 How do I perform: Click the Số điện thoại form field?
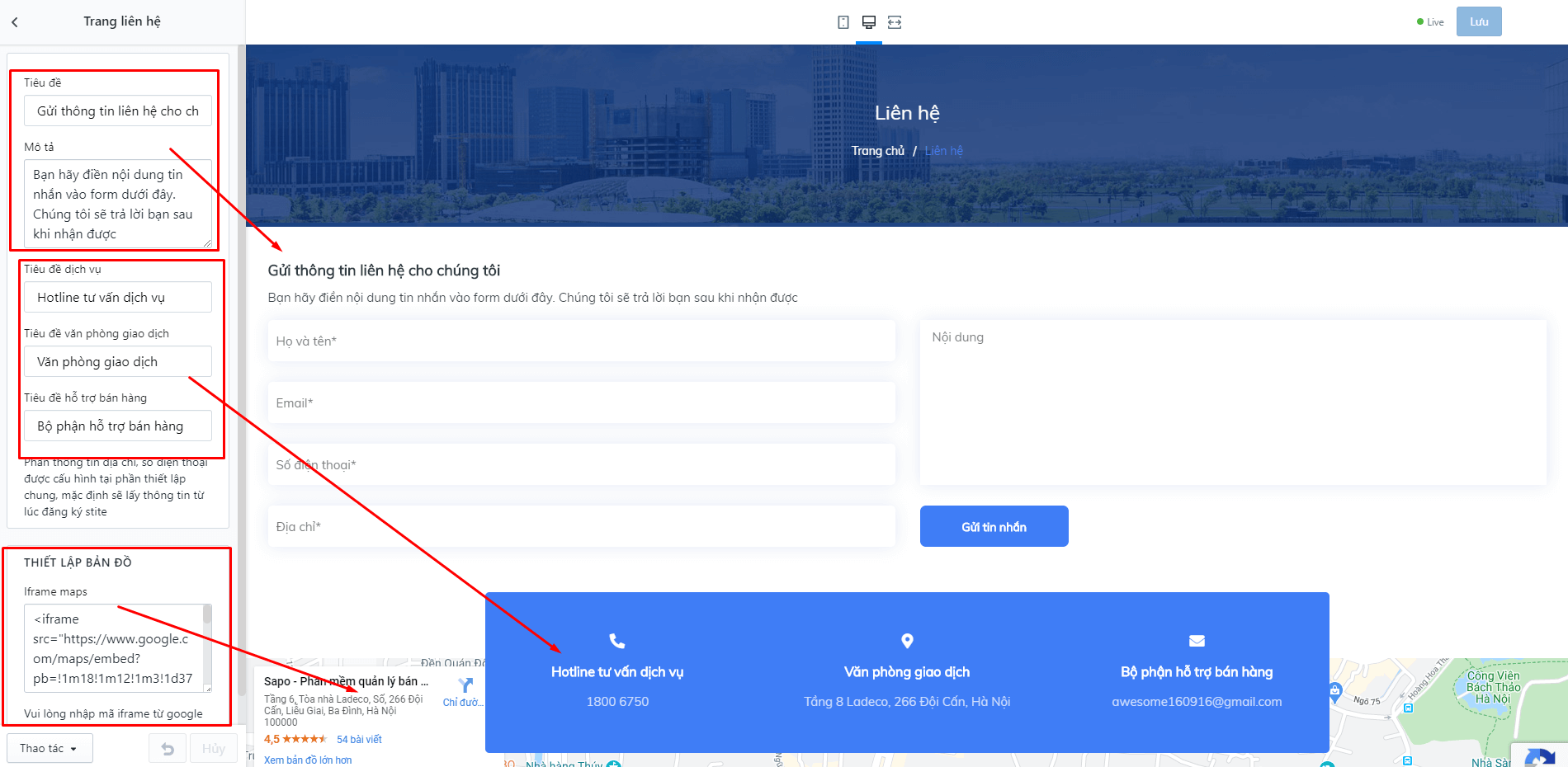581,464
